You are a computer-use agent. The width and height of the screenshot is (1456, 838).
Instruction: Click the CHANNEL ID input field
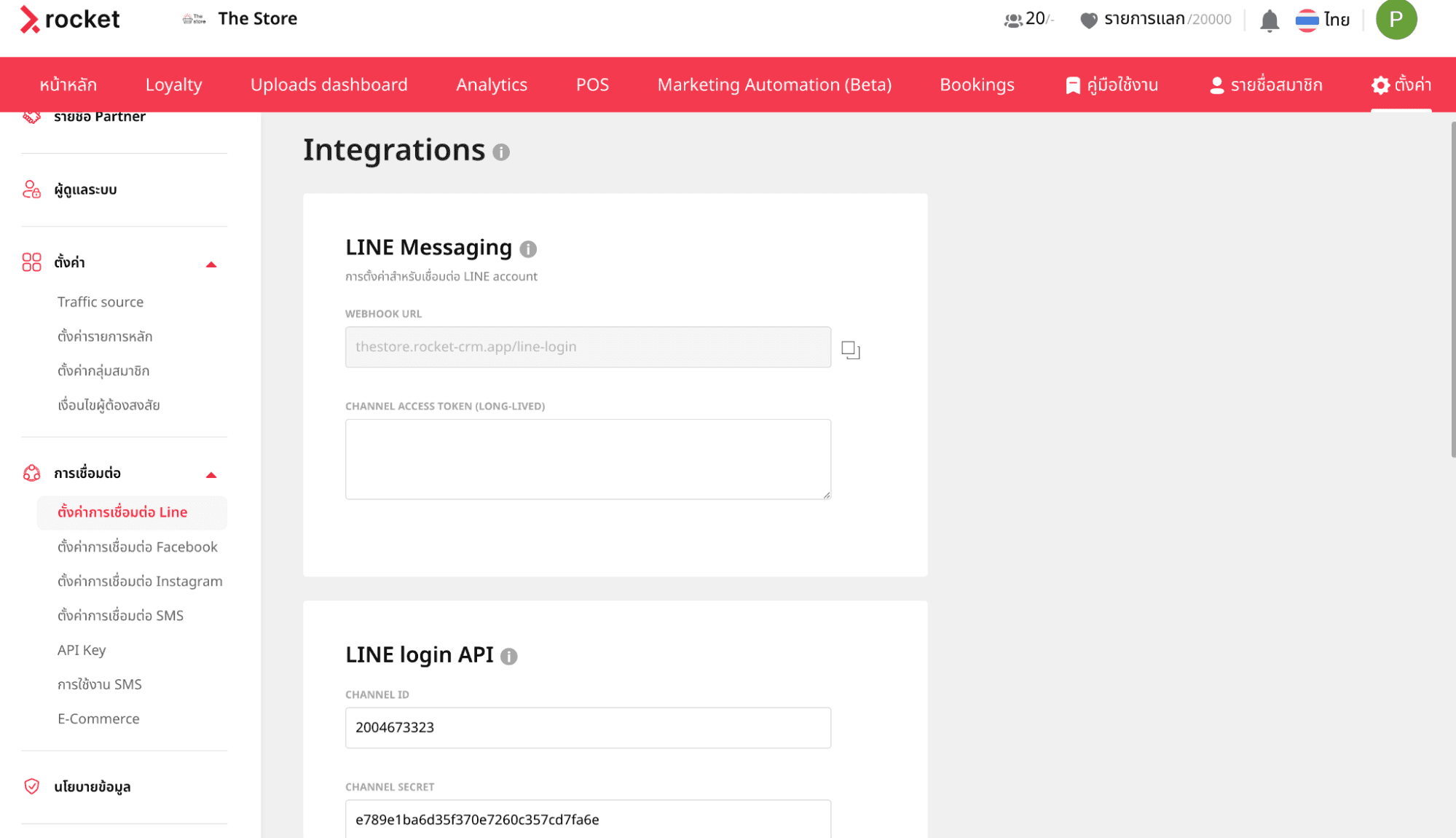point(587,727)
